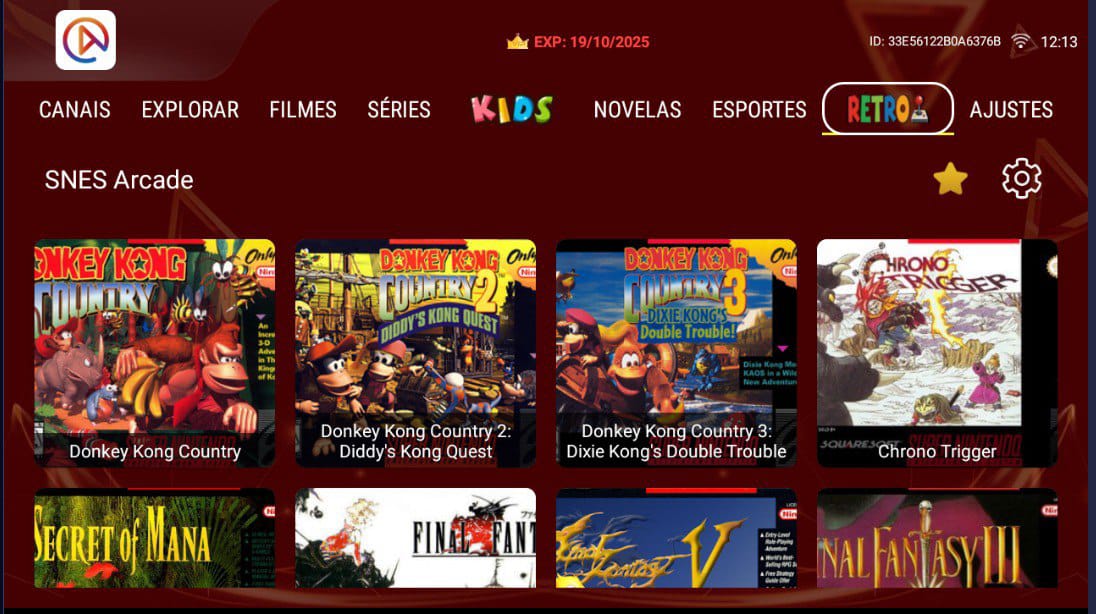Click the crown expiry icon
This screenshot has width=1096, height=614.
pos(517,42)
